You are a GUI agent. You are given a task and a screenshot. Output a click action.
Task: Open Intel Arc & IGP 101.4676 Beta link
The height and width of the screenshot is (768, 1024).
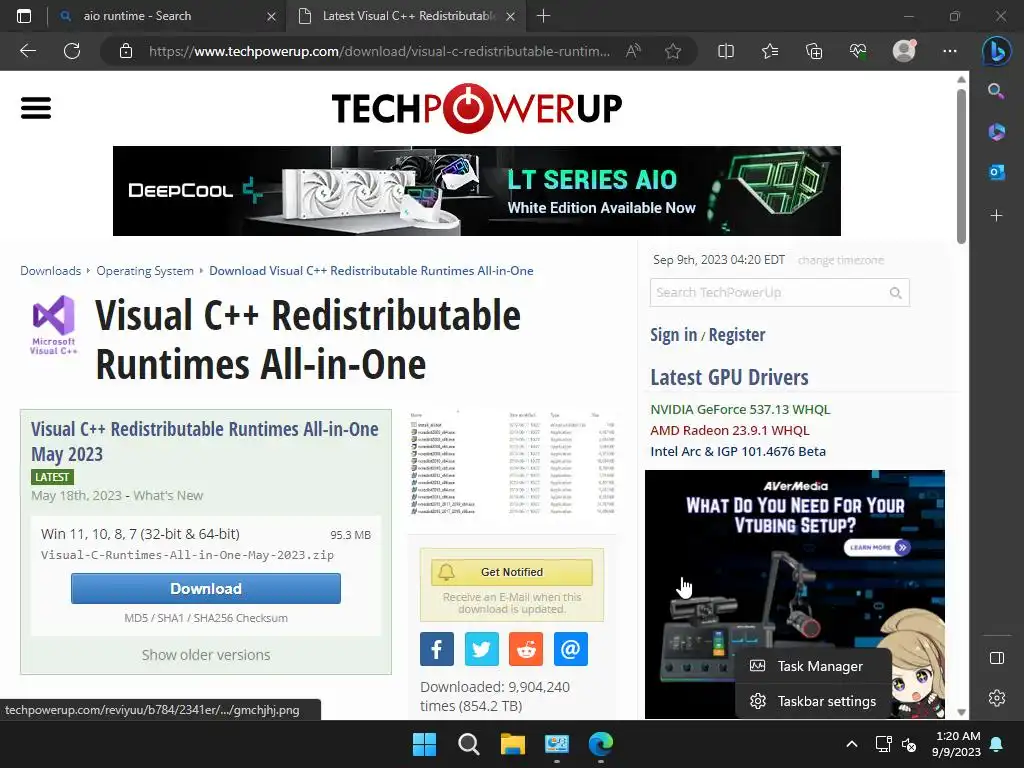coord(738,451)
